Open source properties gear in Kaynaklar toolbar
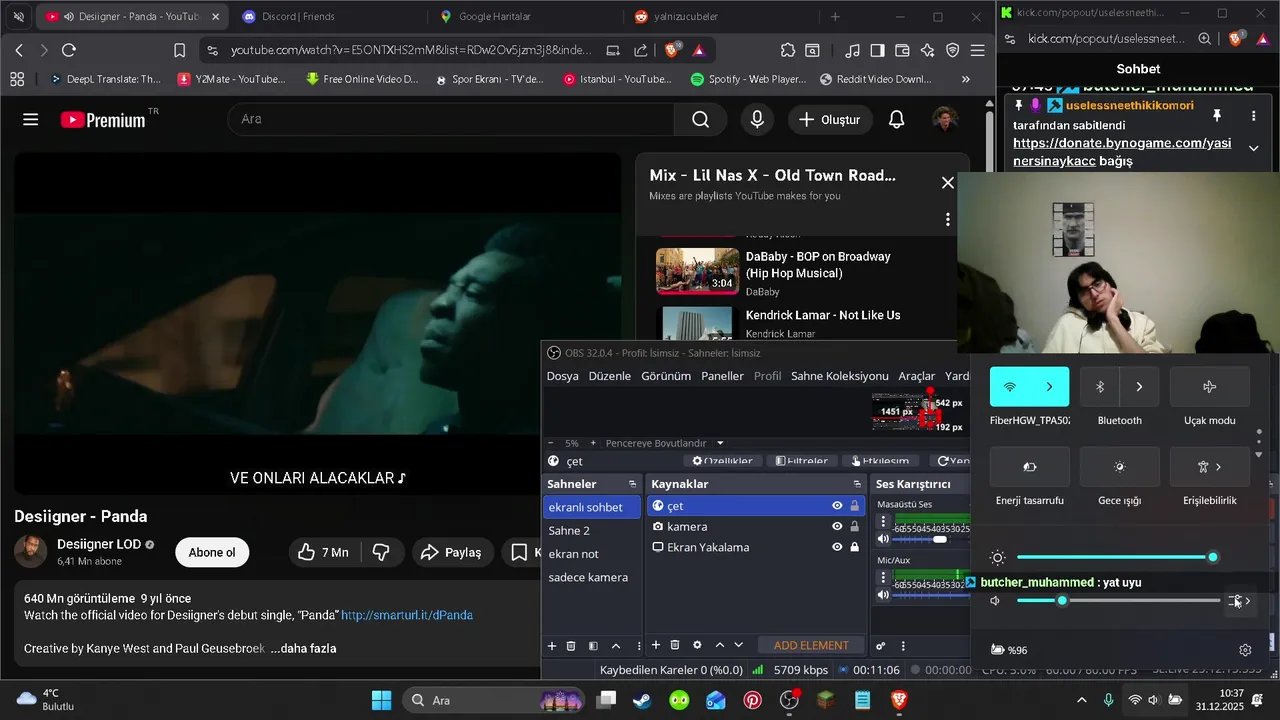This screenshot has width=1280, height=720. pyautogui.click(x=697, y=645)
